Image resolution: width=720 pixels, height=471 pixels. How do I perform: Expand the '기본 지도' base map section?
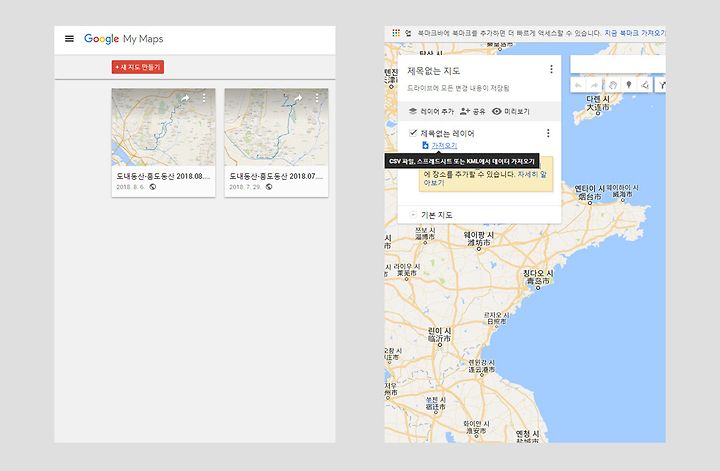pyautogui.click(x=413, y=214)
